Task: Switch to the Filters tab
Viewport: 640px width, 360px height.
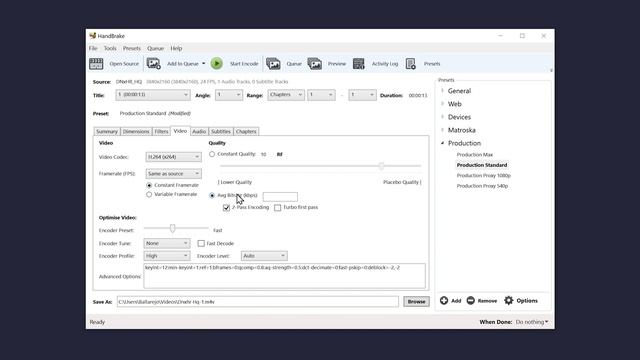Action: click(x=161, y=131)
